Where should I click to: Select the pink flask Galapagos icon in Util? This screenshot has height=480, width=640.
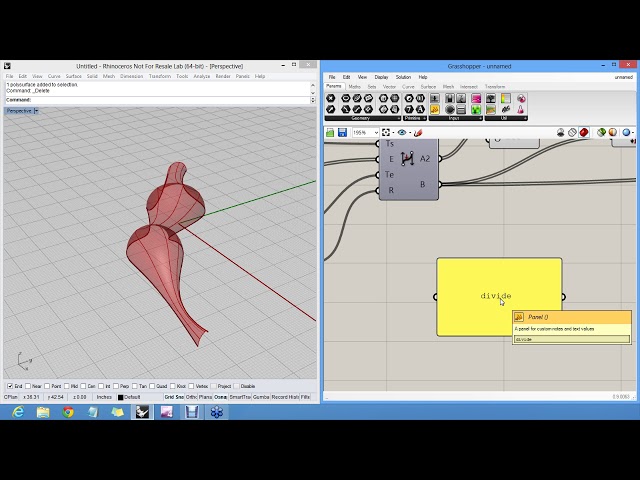520,109
